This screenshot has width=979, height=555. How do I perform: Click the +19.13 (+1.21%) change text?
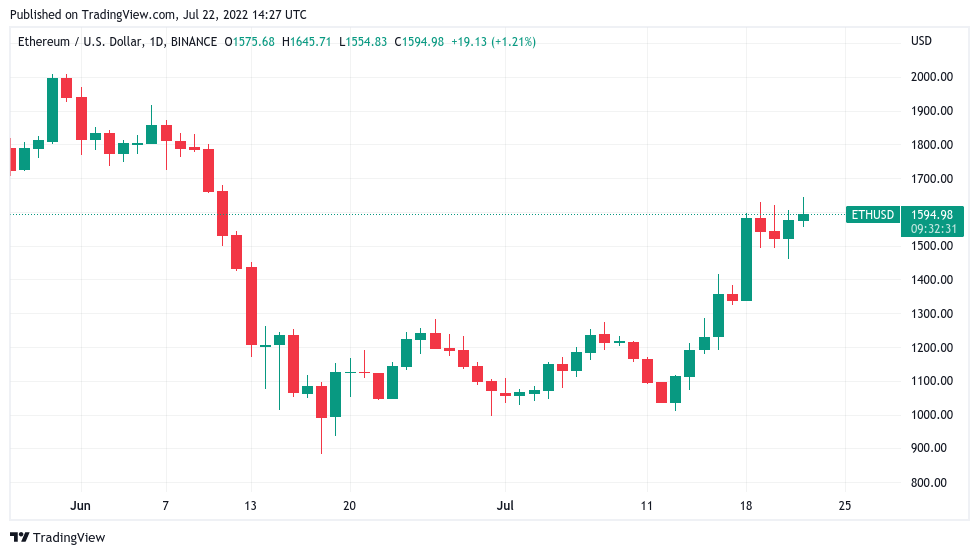click(494, 42)
